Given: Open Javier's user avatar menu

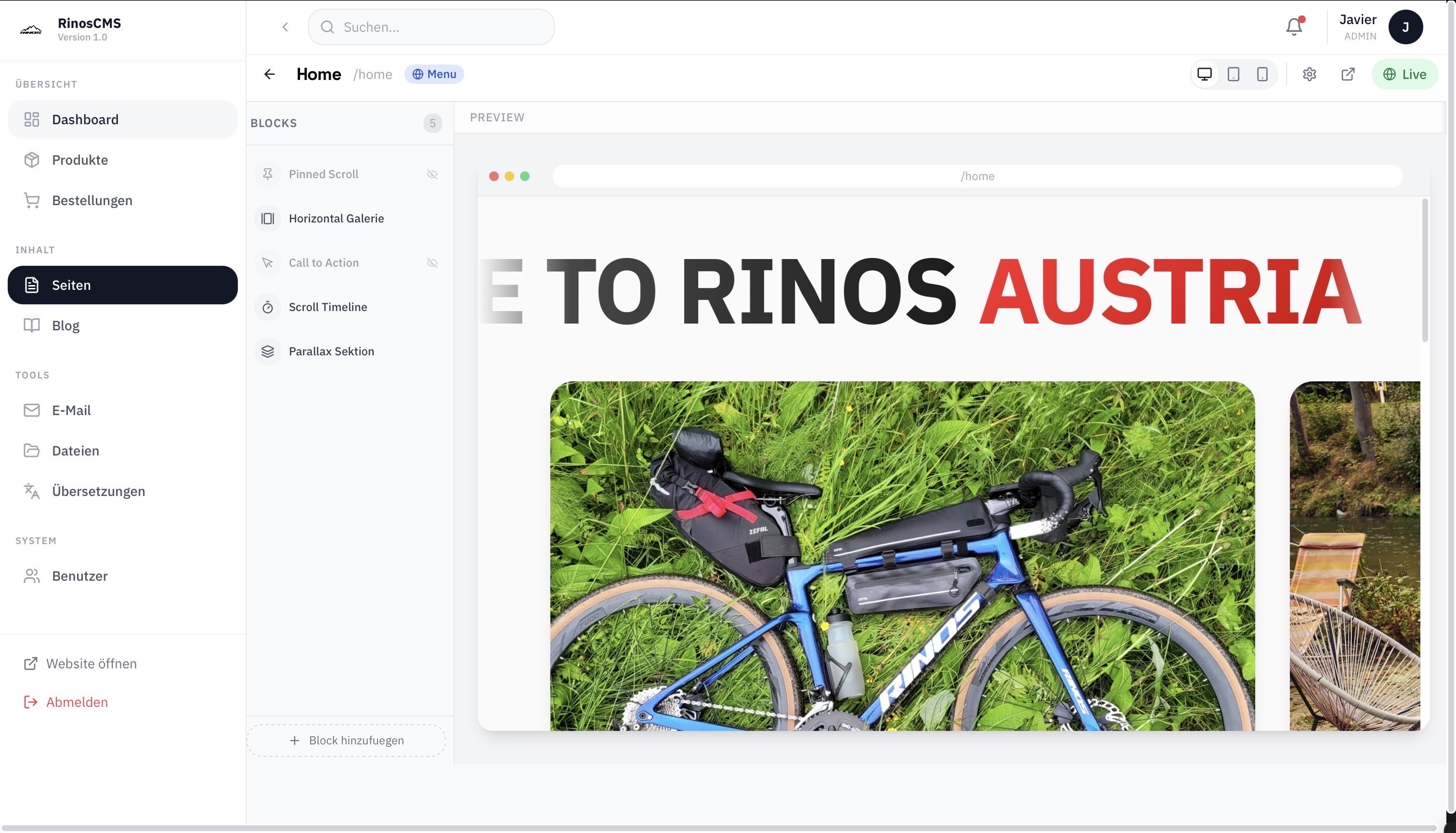Looking at the screenshot, I should (1405, 27).
